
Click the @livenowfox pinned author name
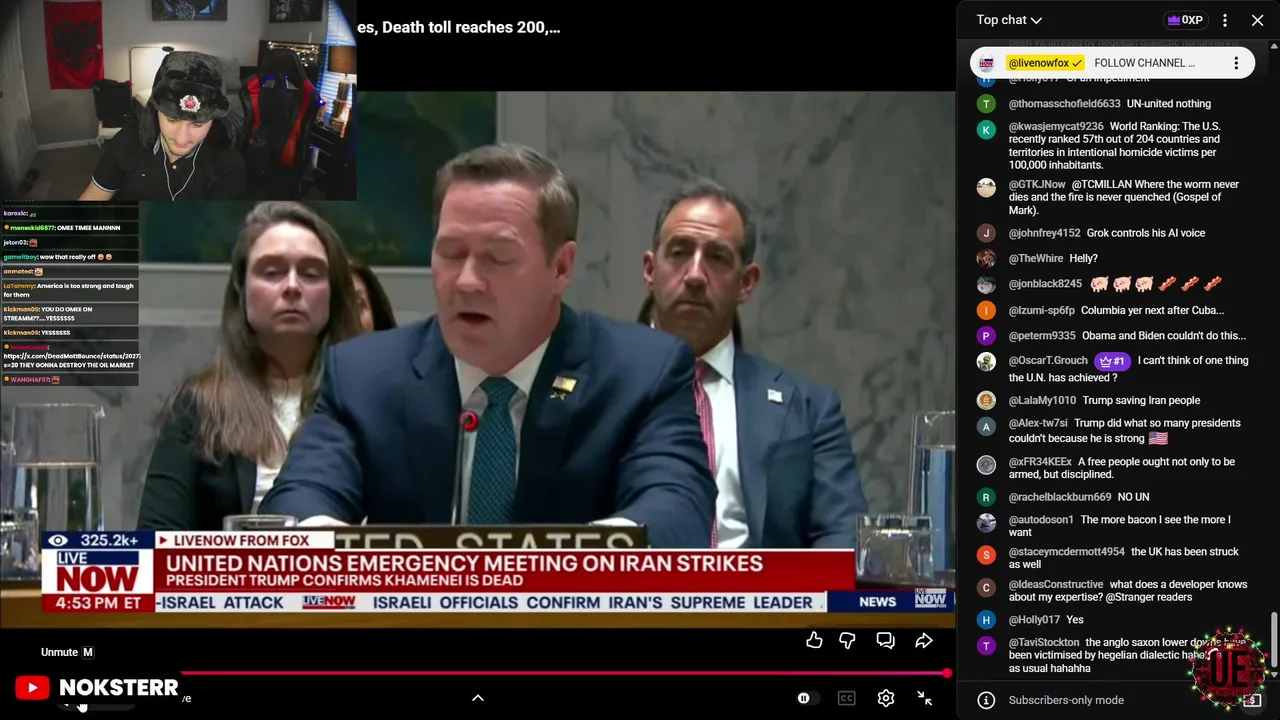click(x=1045, y=63)
